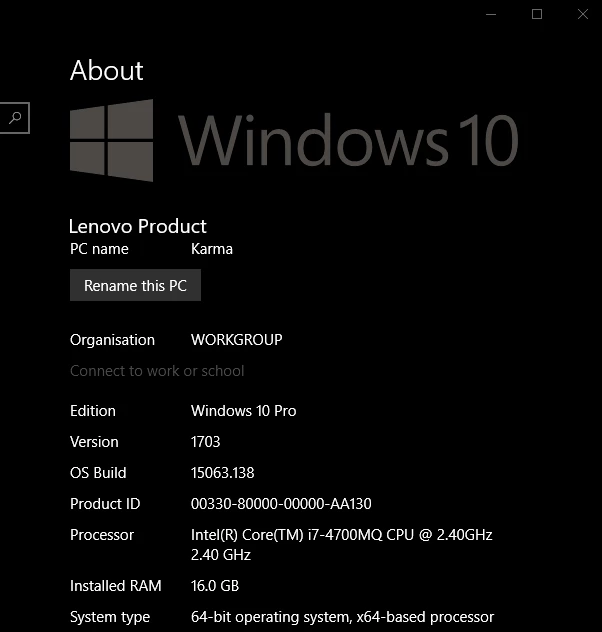Select the 16.0 GB installed RAM value

click(215, 586)
